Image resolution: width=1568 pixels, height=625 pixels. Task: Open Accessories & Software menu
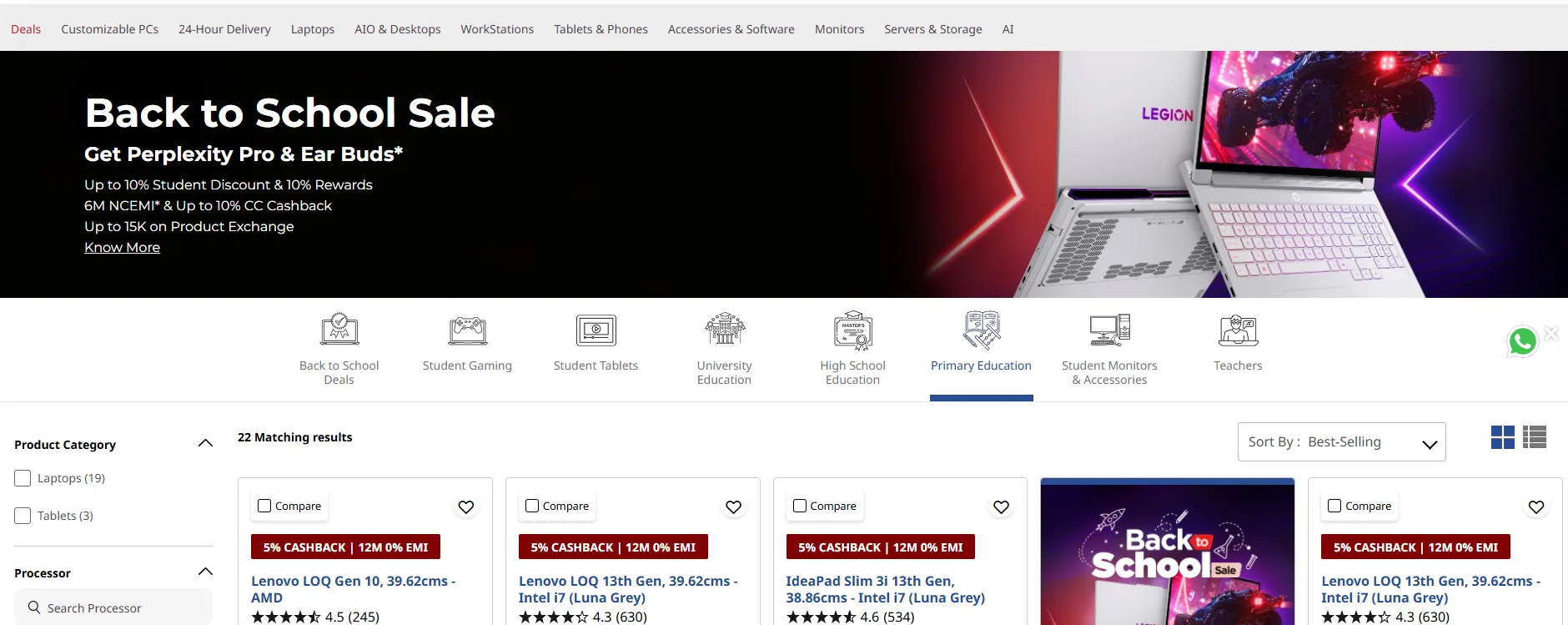click(731, 29)
